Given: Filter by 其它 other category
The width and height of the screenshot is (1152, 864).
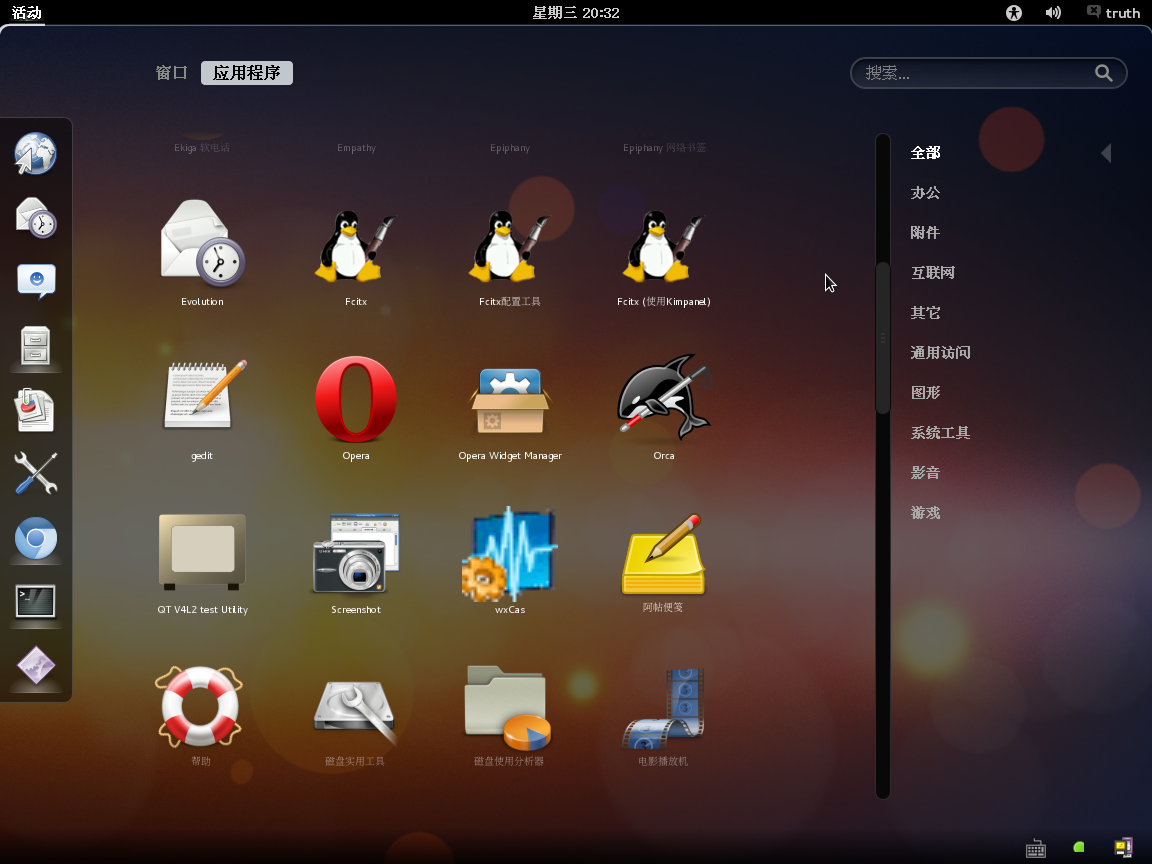Looking at the screenshot, I should (x=926, y=313).
